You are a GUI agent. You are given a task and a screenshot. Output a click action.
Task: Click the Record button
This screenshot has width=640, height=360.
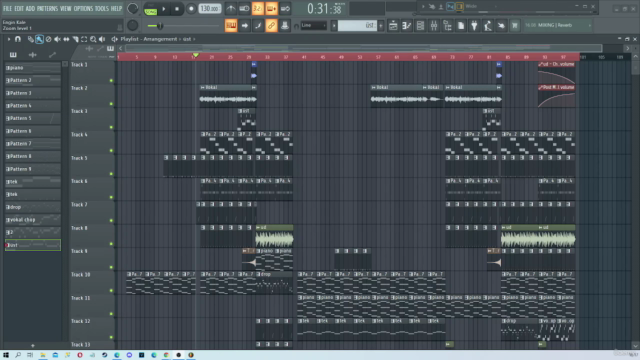[x=191, y=9]
